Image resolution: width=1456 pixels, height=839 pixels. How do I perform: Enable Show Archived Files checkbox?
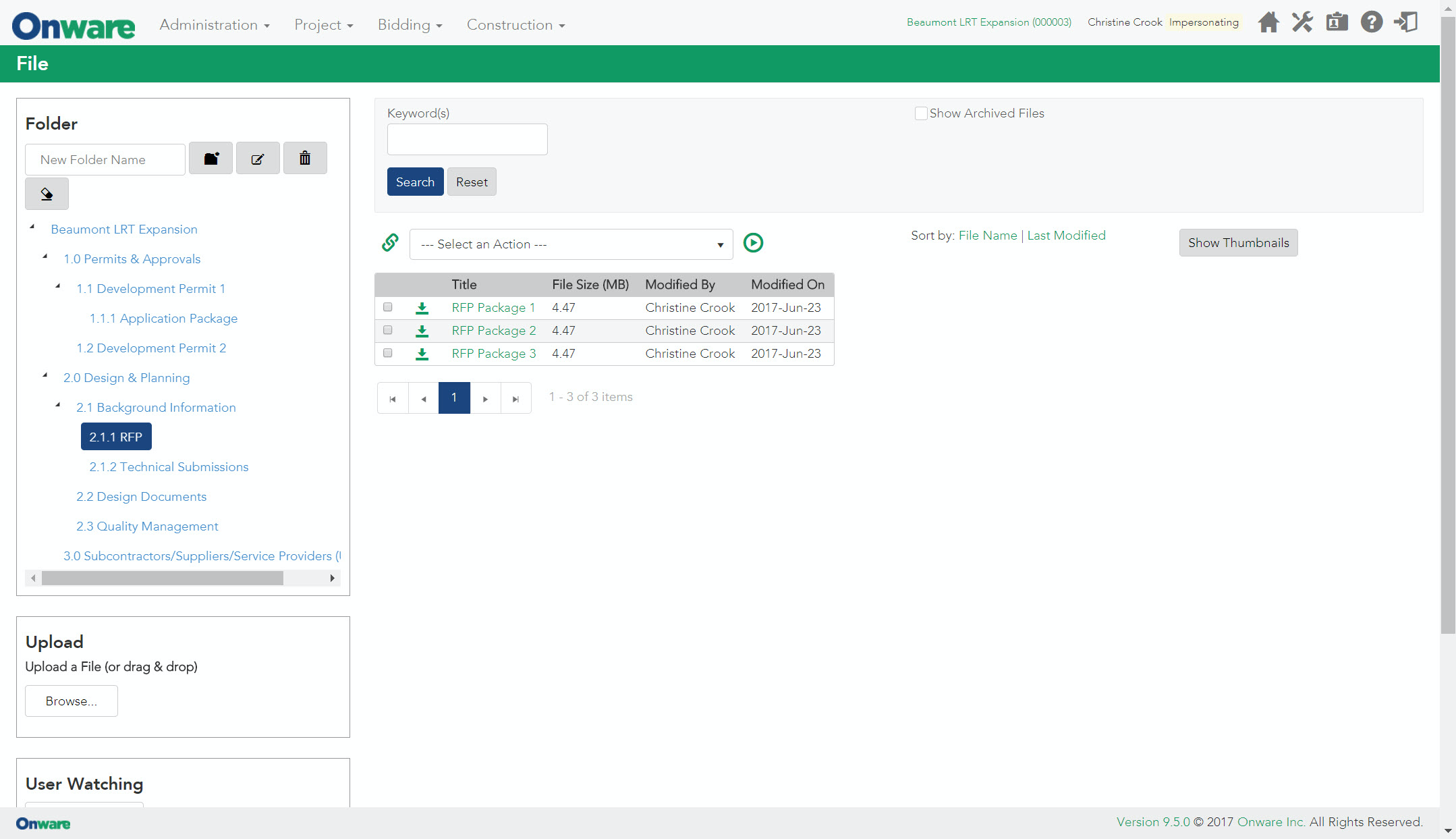coord(920,113)
